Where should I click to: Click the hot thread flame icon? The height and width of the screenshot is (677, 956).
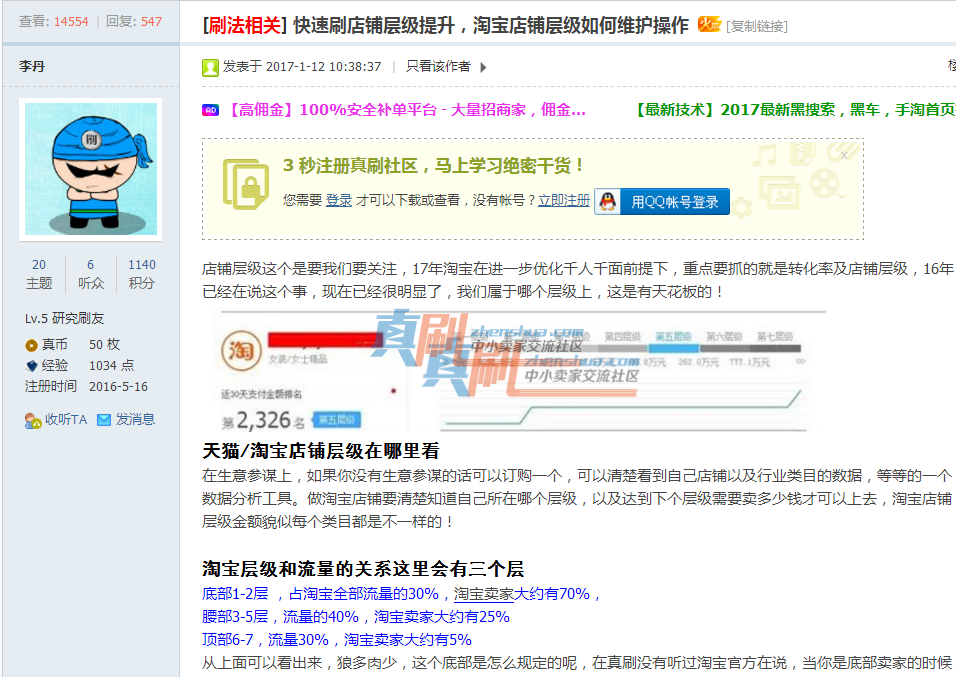pos(709,24)
